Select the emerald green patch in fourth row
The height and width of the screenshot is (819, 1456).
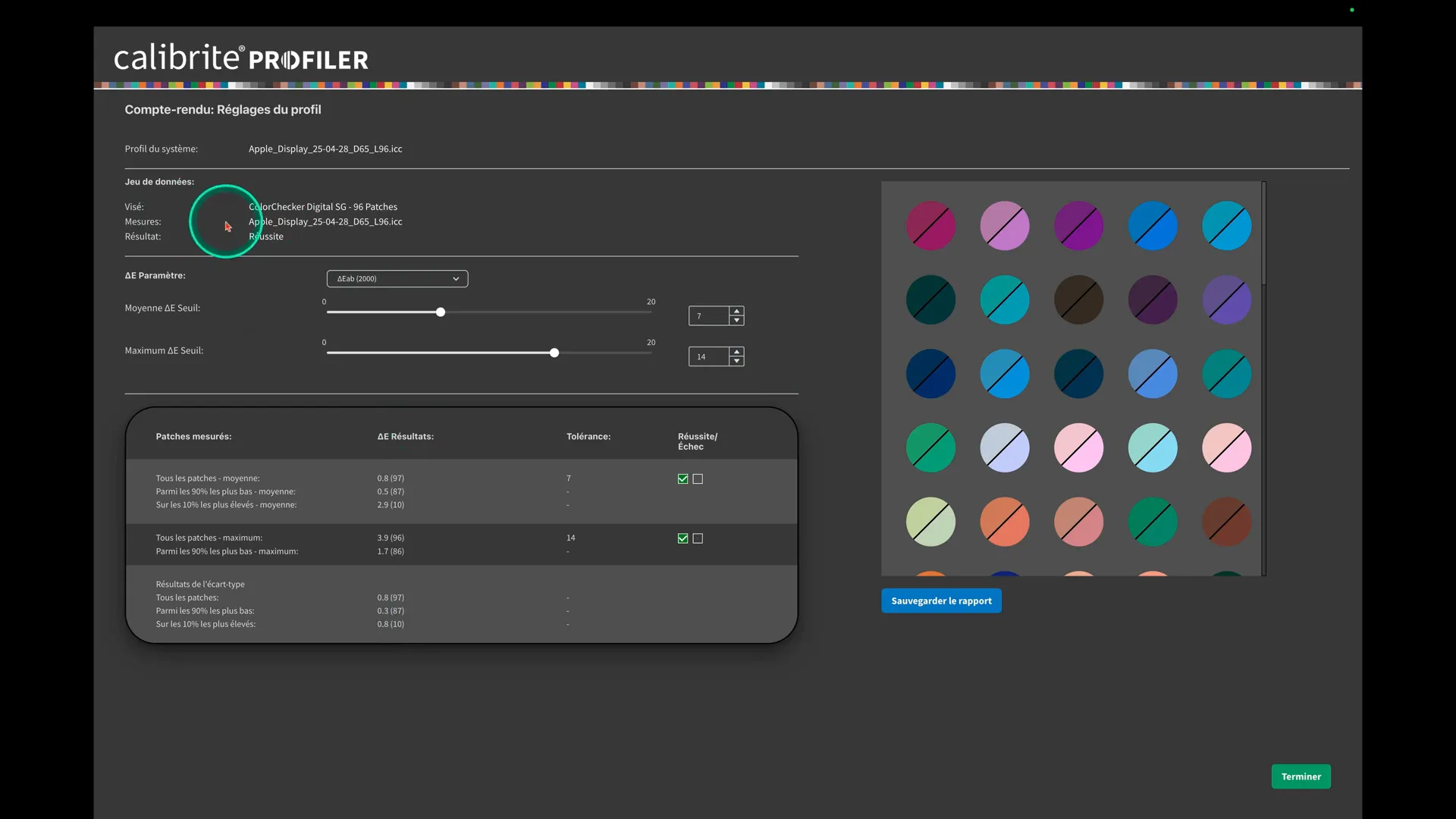coord(930,448)
